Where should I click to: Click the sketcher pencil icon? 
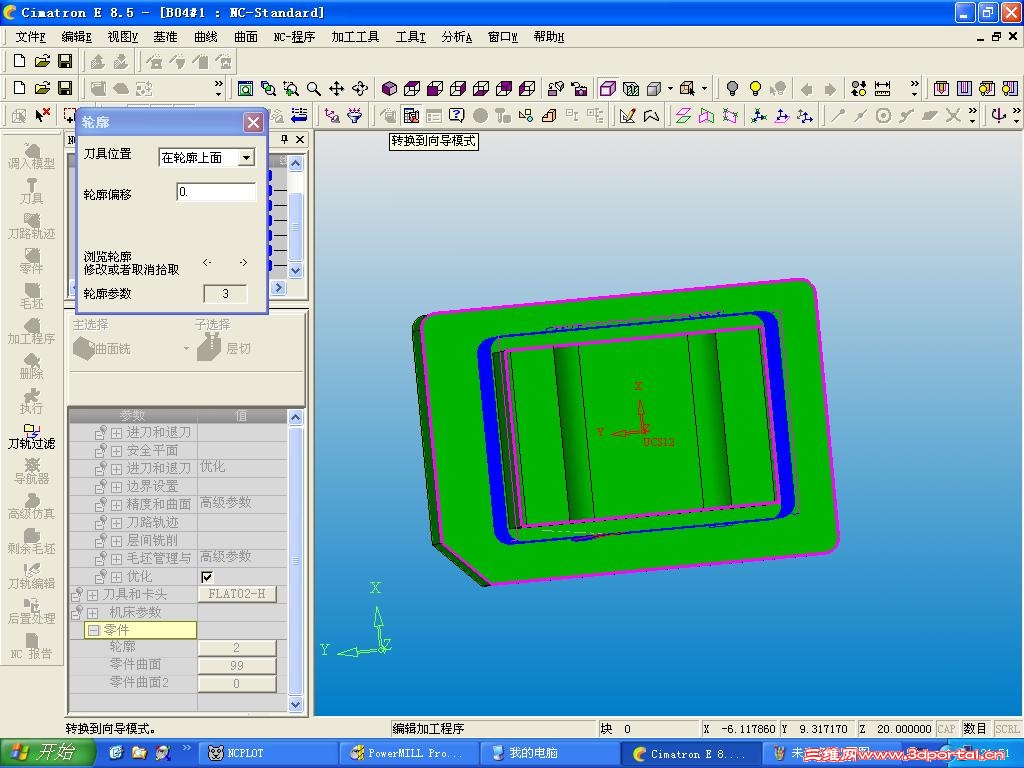tap(627, 116)
